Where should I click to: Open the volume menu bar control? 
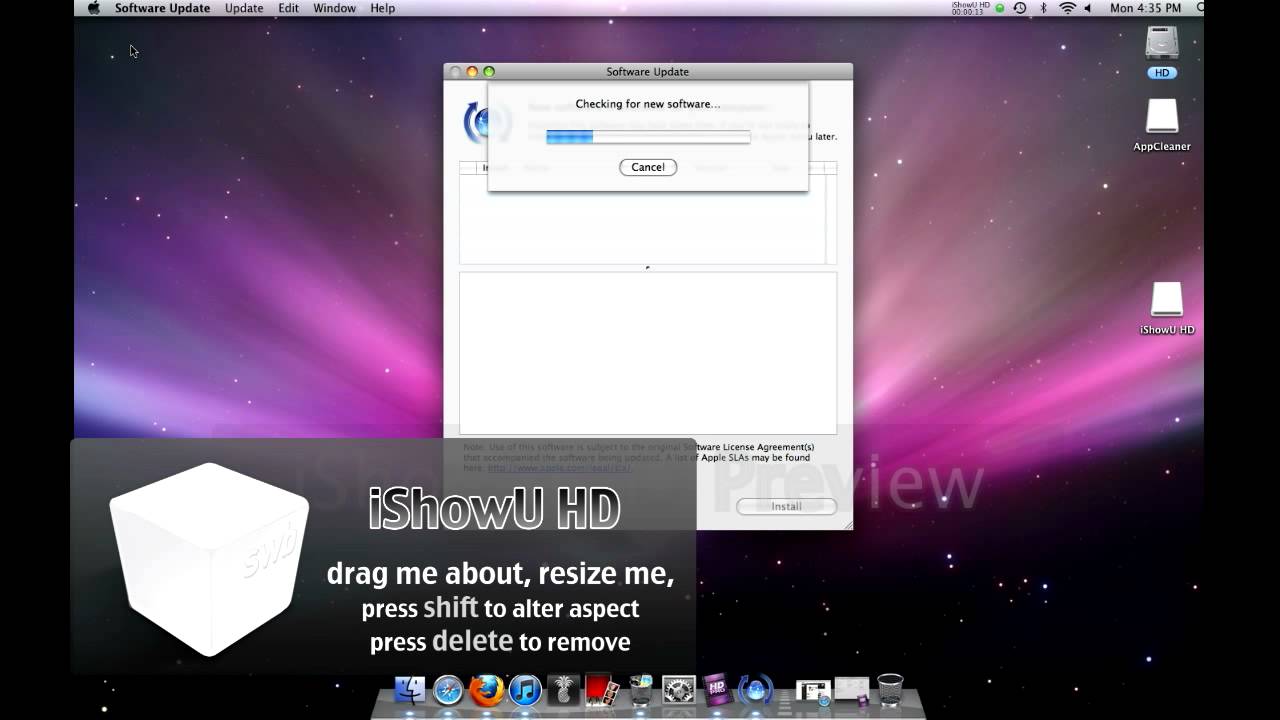(1089, 8)
